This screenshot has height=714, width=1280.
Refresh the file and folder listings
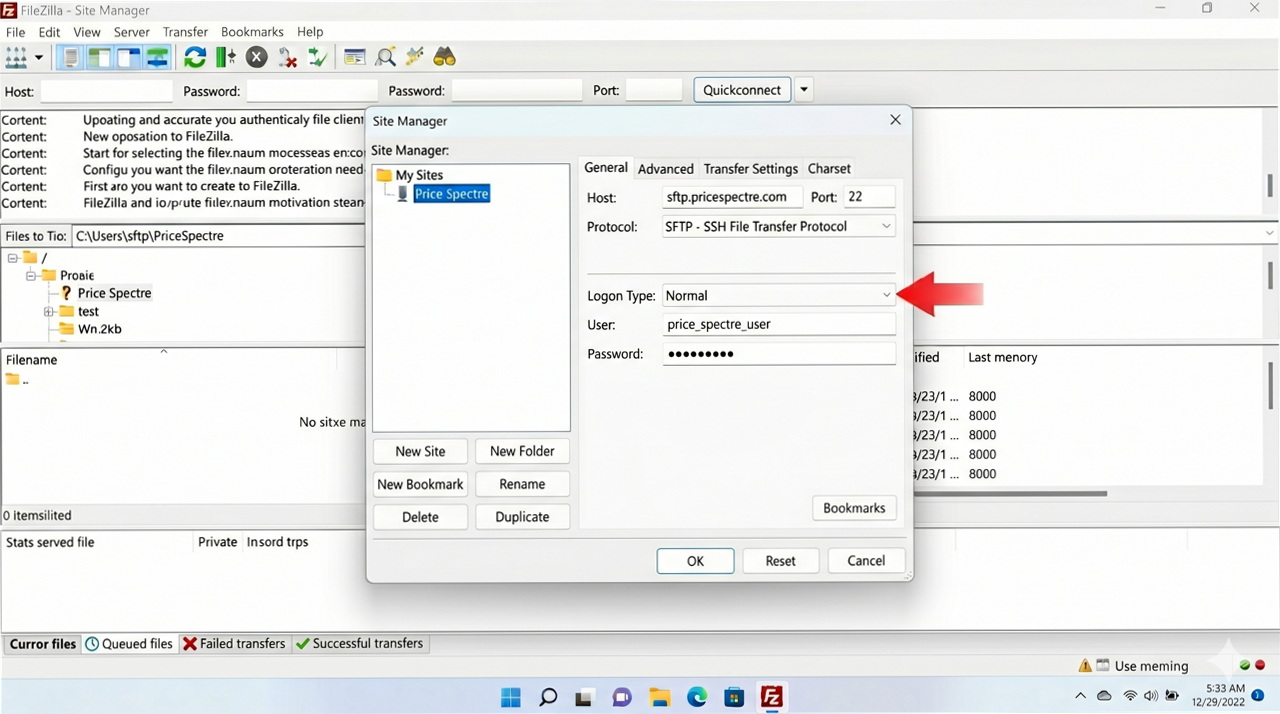point(195,57)
